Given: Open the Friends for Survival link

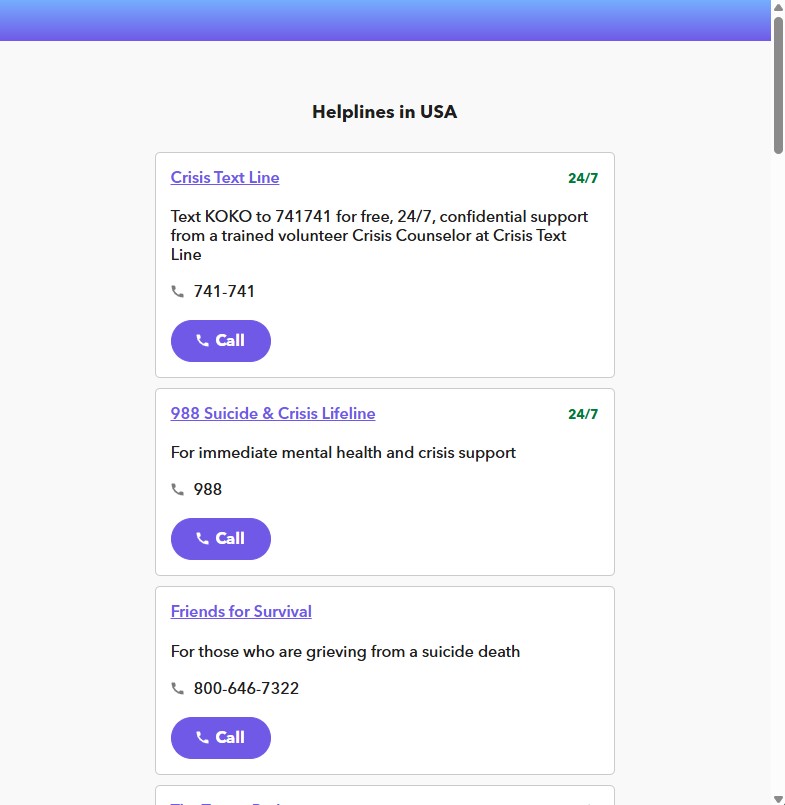Looking at the screenshot, I should tap(241, 611).
